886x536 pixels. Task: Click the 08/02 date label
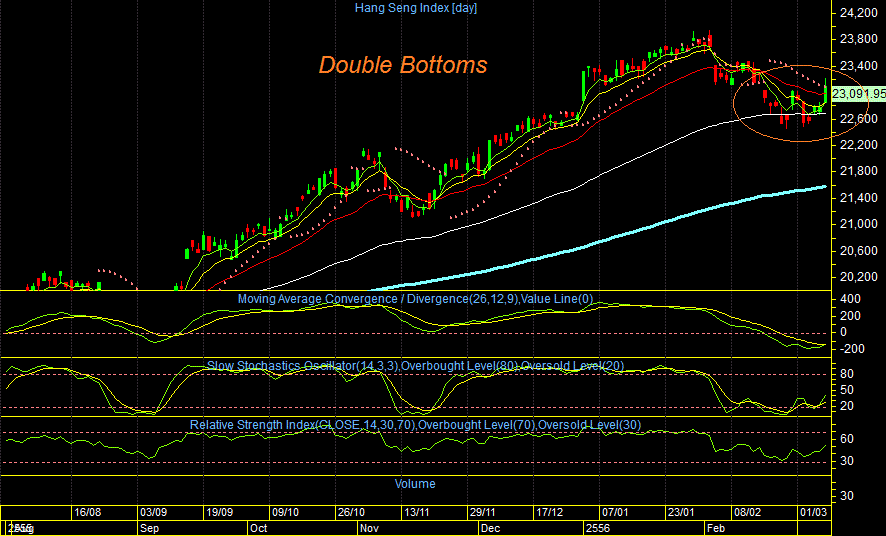747,512
